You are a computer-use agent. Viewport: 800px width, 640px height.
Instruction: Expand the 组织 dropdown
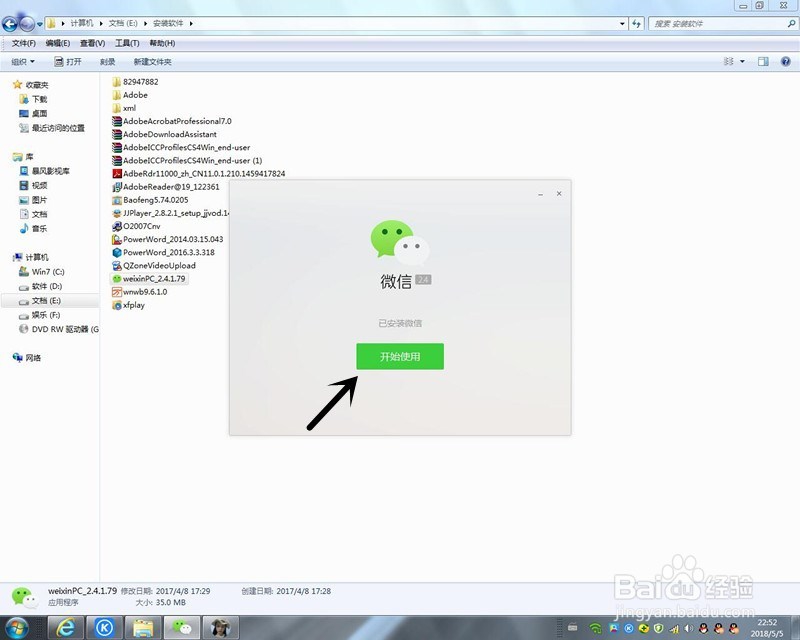tap(23, 62)
